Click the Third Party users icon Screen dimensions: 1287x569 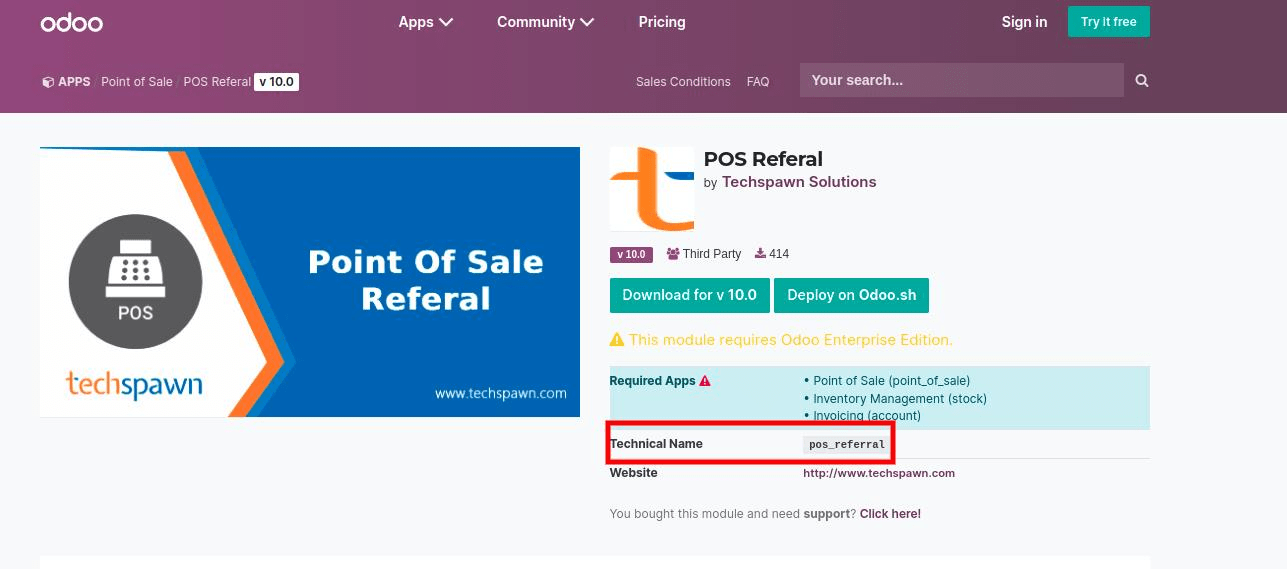[673, 254]
